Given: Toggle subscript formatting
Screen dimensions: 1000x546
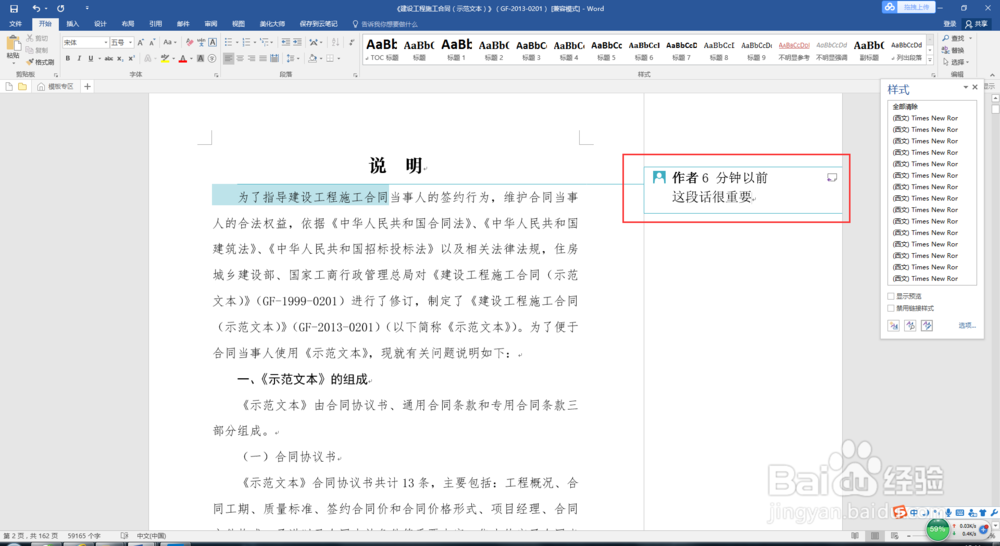Looking at the screenshot, I should [x=120, y=58].
